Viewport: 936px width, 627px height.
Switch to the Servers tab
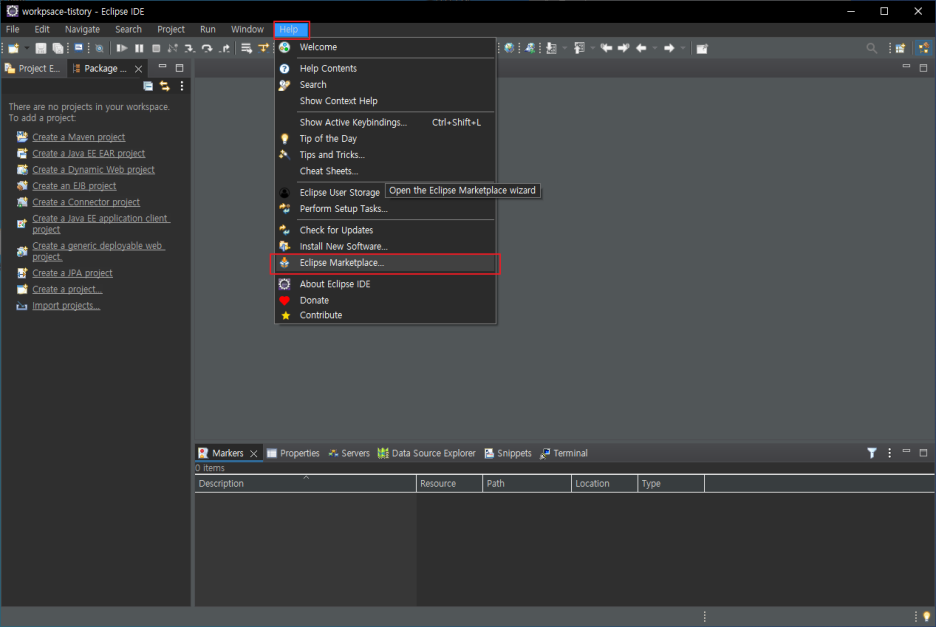[349, 453]
